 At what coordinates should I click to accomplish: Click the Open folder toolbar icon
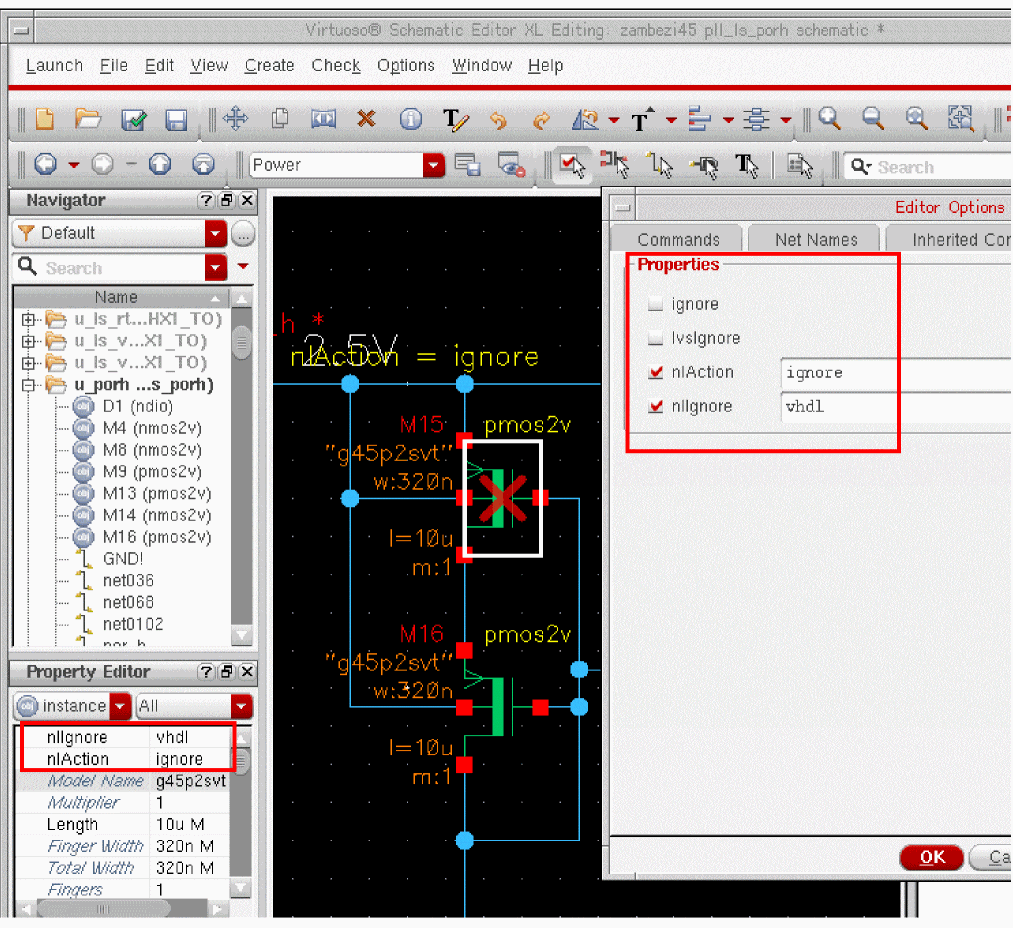pyautogui.click(x=88, y=120)
